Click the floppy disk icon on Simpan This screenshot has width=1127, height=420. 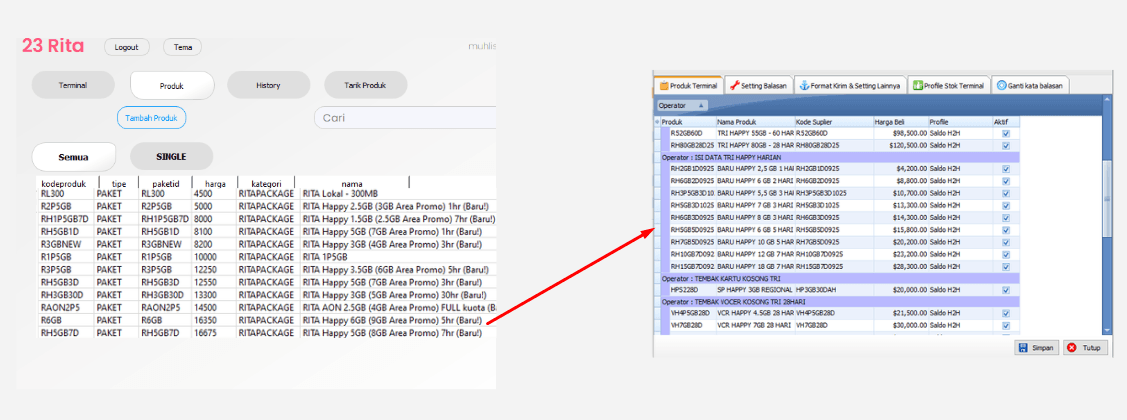click(x=1023, y=348)
